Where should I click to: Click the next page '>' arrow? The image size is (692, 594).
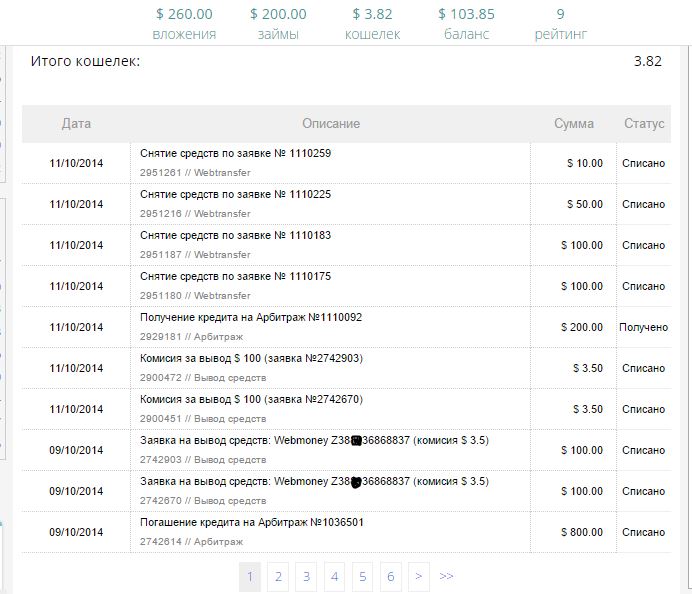pos(419,576)
